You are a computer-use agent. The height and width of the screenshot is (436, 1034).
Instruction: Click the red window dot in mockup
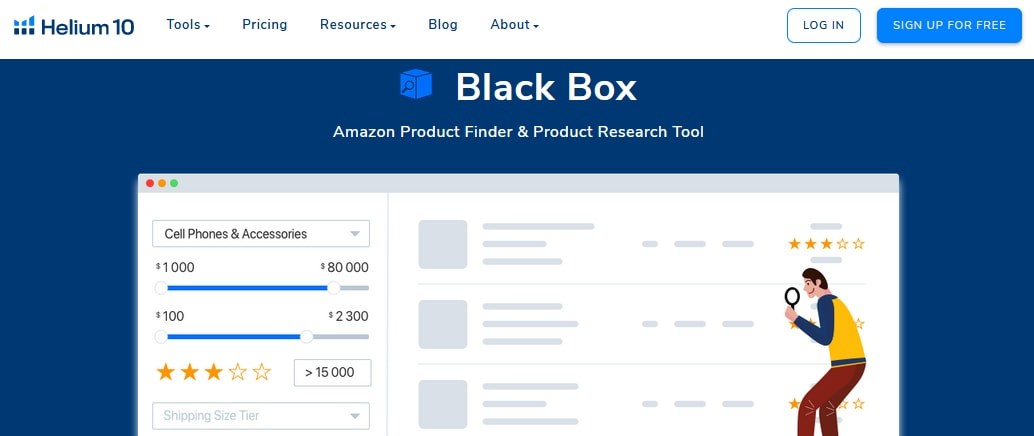(150, 183)
